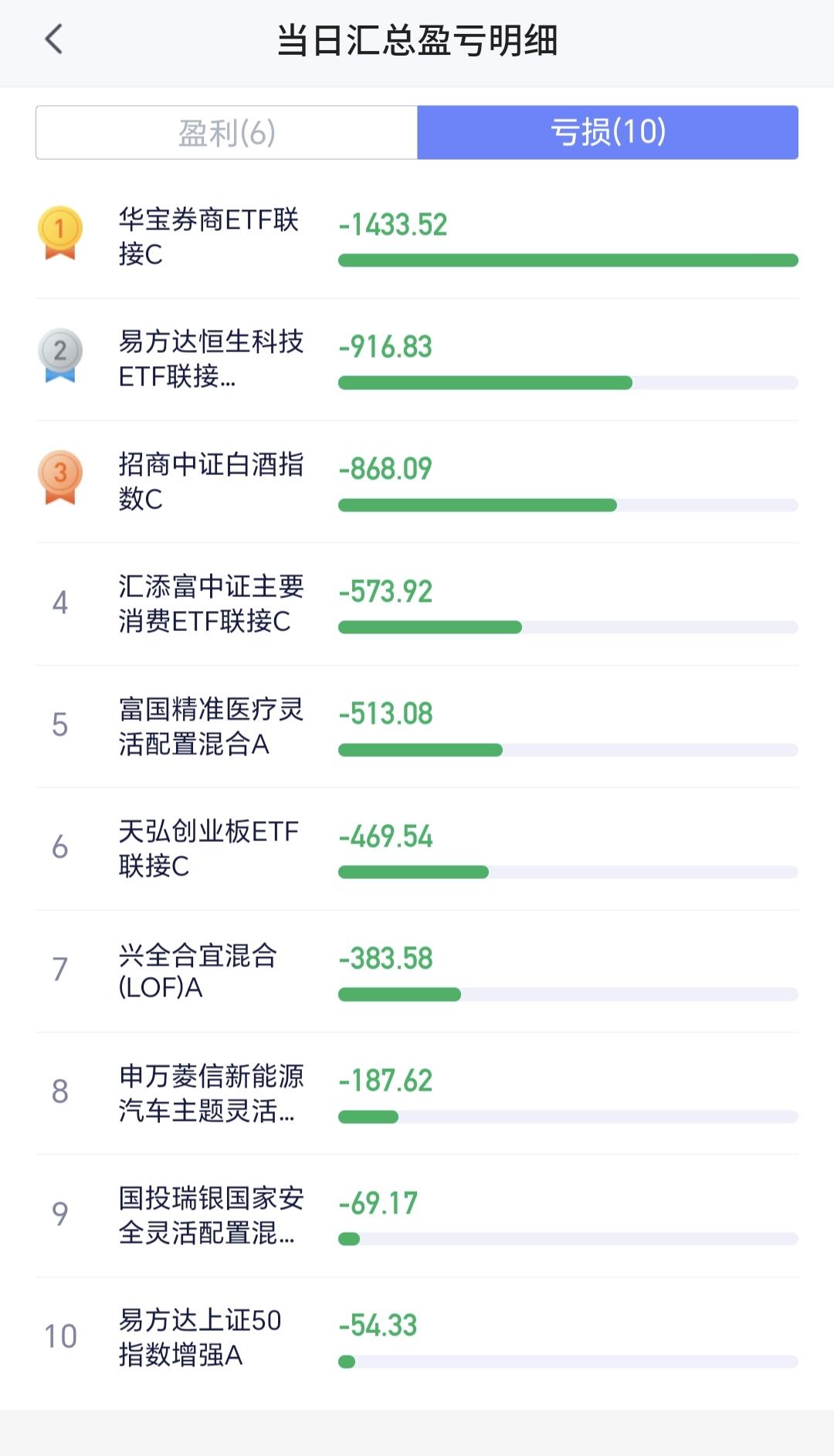Viewport: 834px width, 1456px height.
Task: Tap the -916.83 loss amount
Action: click(x=385, y=347)
